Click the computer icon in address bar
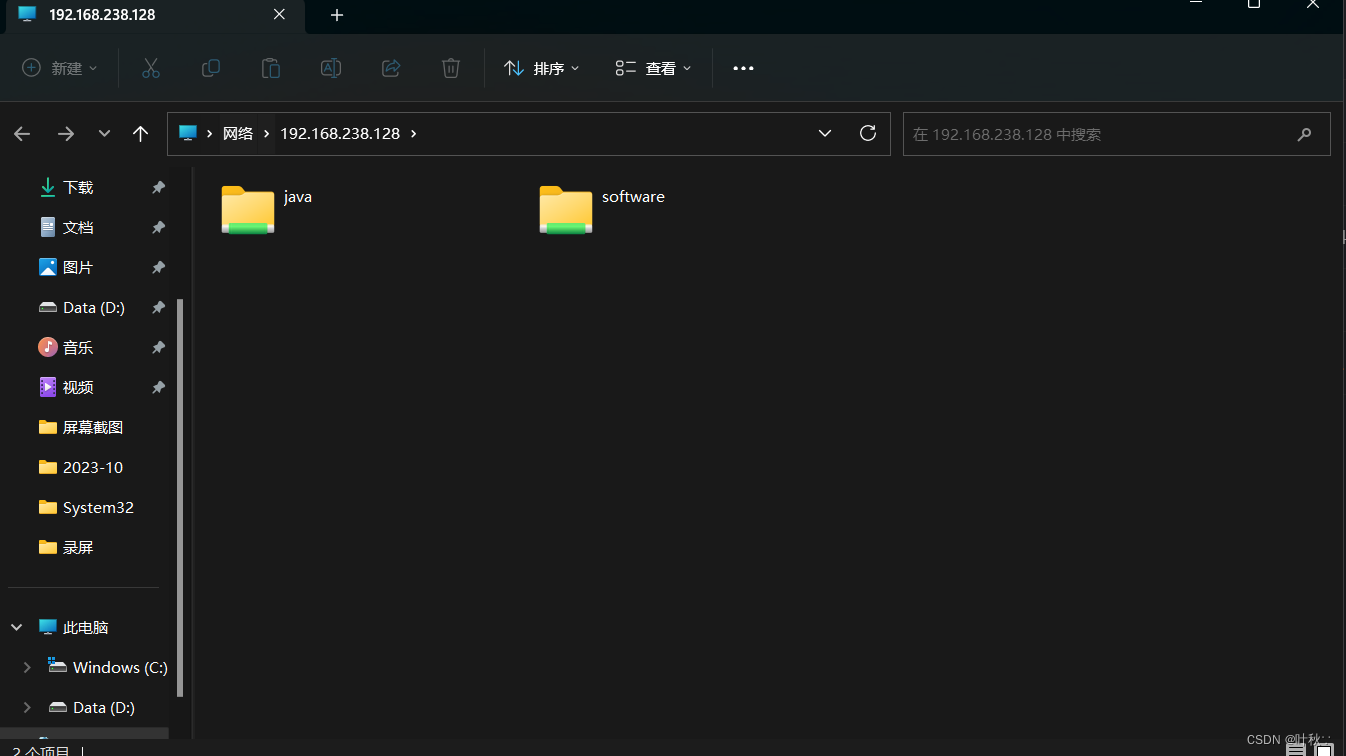This screenshot has width=1346, height=756. pos(187,133)
